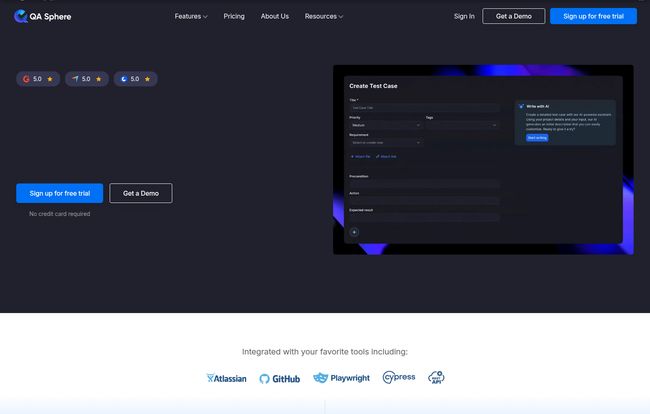This screenshot has height=414, width=650.
Task: Open the Priority dropdown showing Medium
Action: (386, 125)
